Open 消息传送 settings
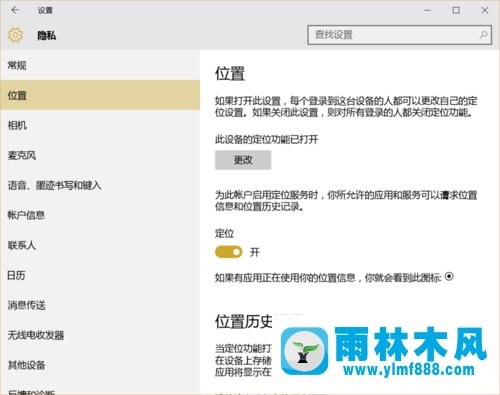Viewport: 500px width, 395px height. coord(100,305)
